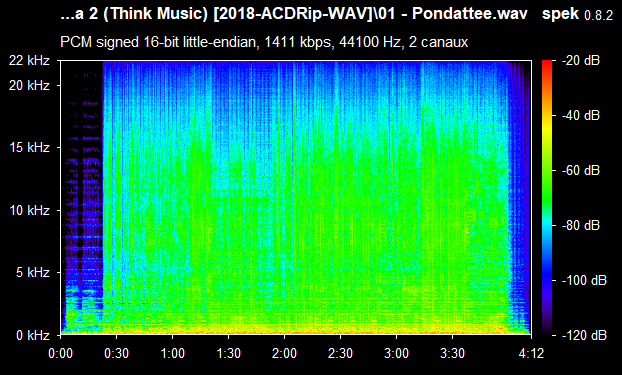Click the -40 dB scale label
Image resolution: width=622 pixels, height=375 pixels.
pos(581,115)
